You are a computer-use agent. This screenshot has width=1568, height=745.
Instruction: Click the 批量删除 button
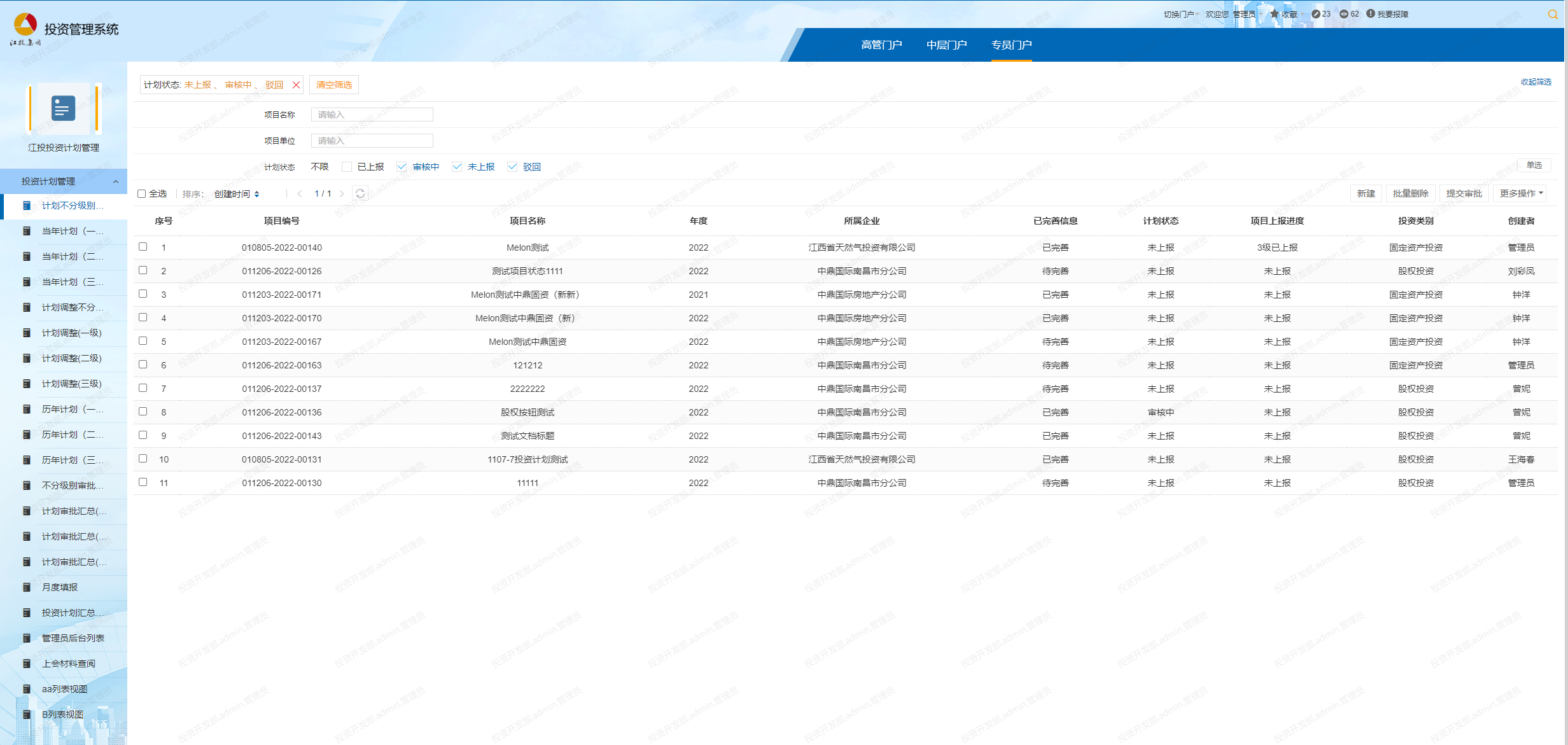click(1410, 193)
